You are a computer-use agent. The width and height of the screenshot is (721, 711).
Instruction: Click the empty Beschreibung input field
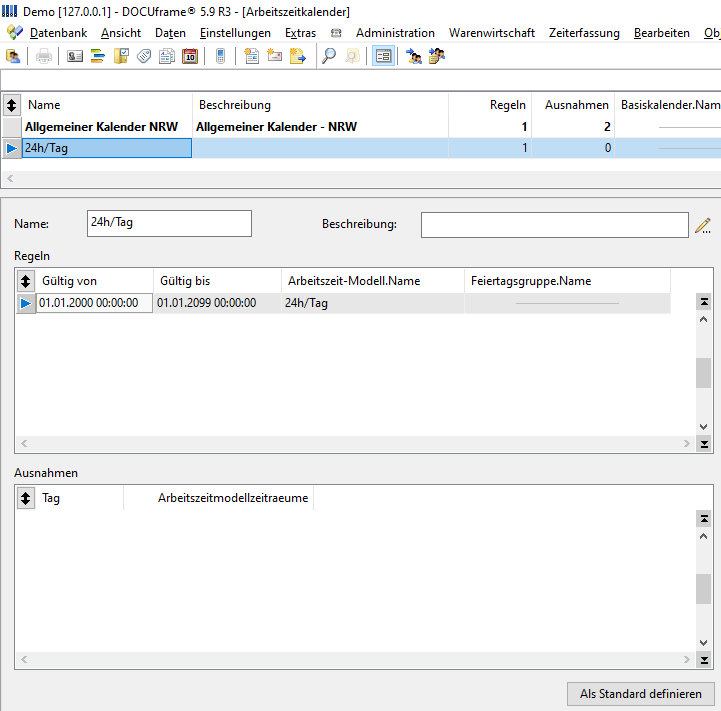tap(555, 225)
